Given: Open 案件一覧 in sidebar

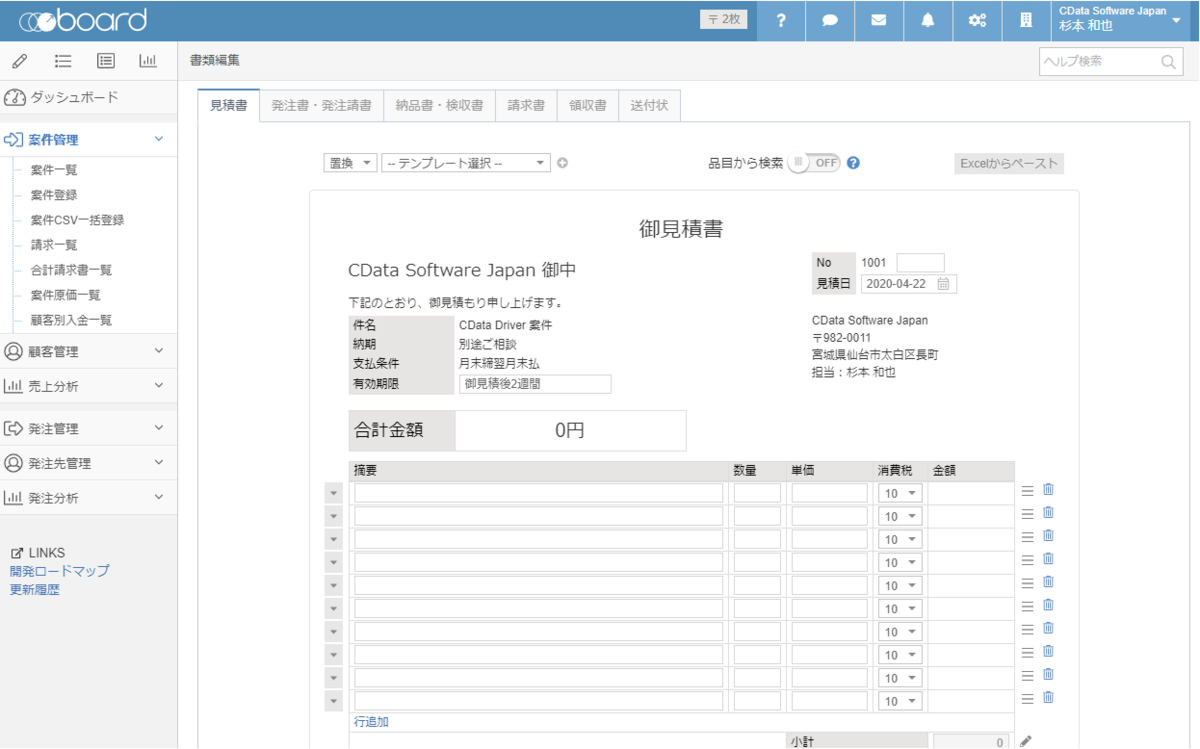Looking at the screenshot, I should point(54,170).
